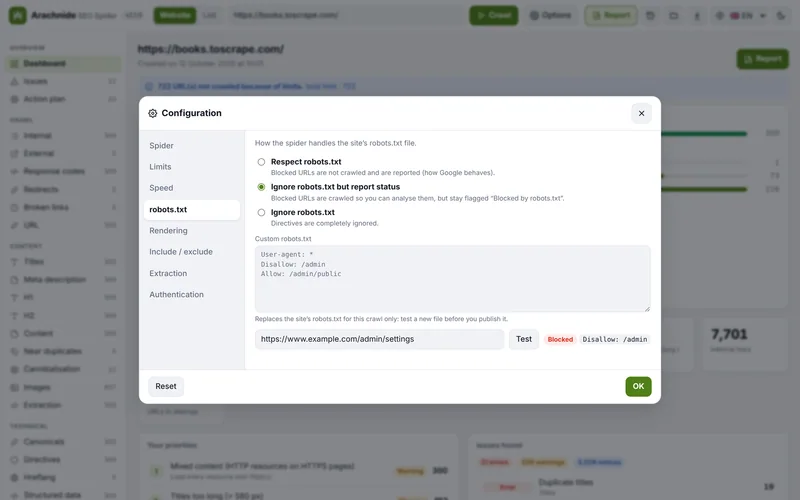
Task: Close the Configuration dialog with the X
Action: pos(641,113)
